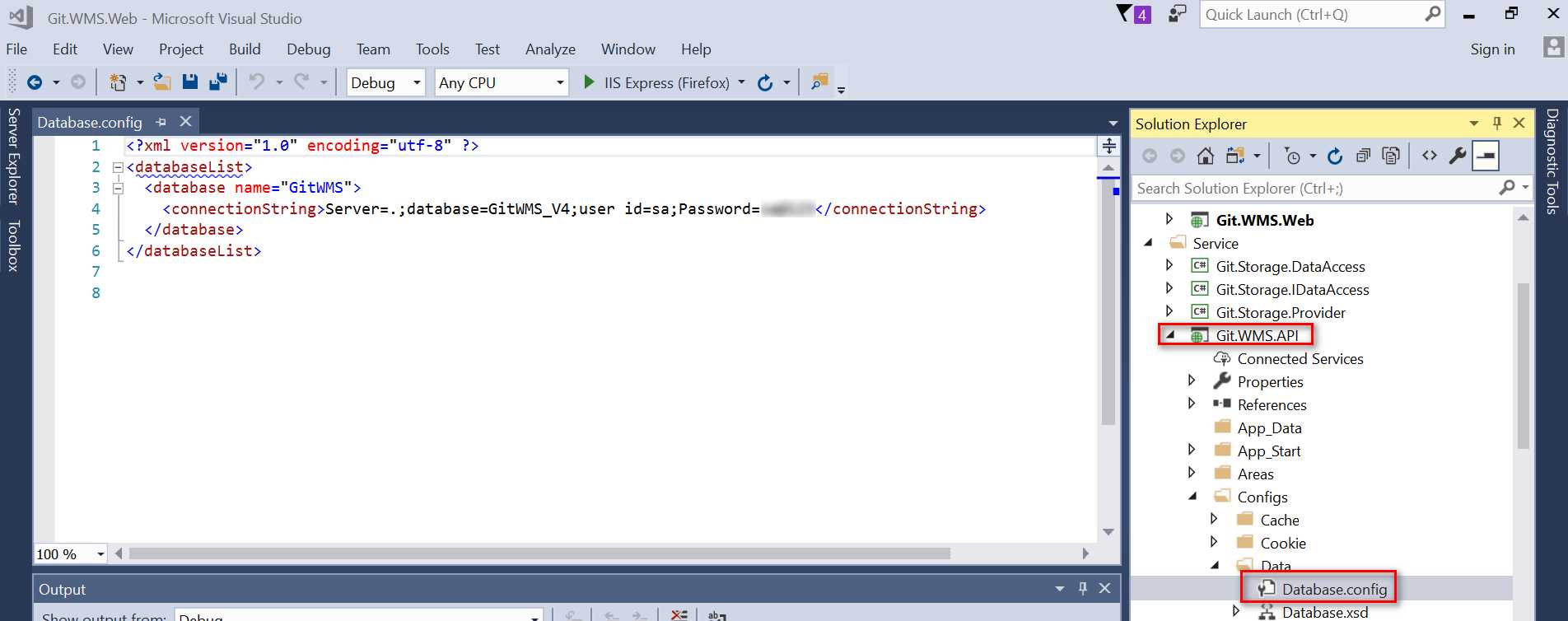Click the split-editor handle above the scrollbar
The width and height of the screenshot is (1568, 621).
tap(1109, 147)
